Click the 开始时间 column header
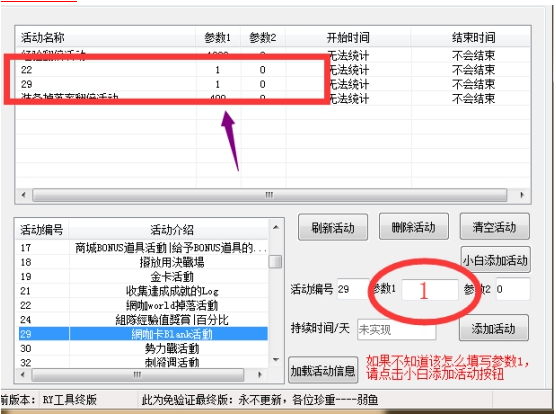Screen dimensions: 556x414 348,37
